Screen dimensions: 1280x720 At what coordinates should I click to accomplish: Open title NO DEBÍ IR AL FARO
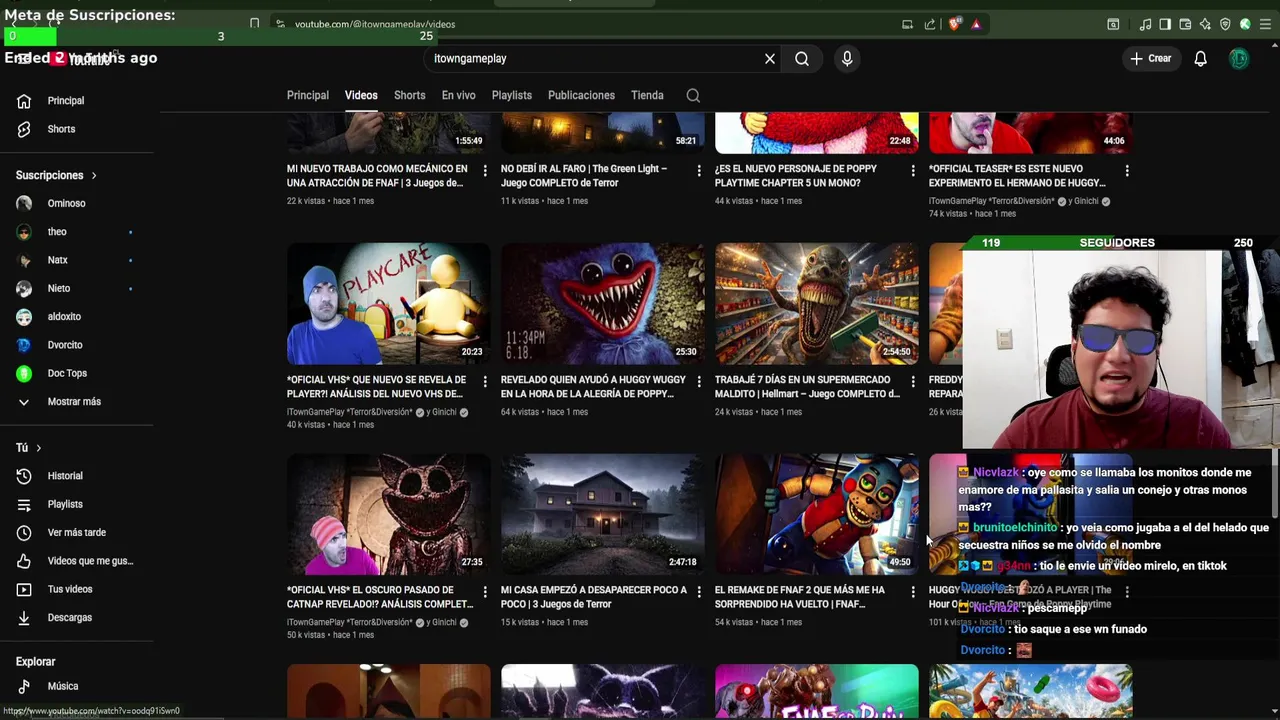click(x=584, y=176)
